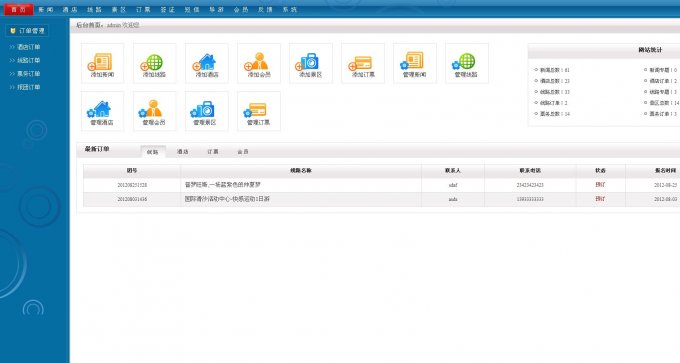Switch to the 酒店 tab under 最新订单
This screenshot has width=680, height=363.
pos(183,152)
